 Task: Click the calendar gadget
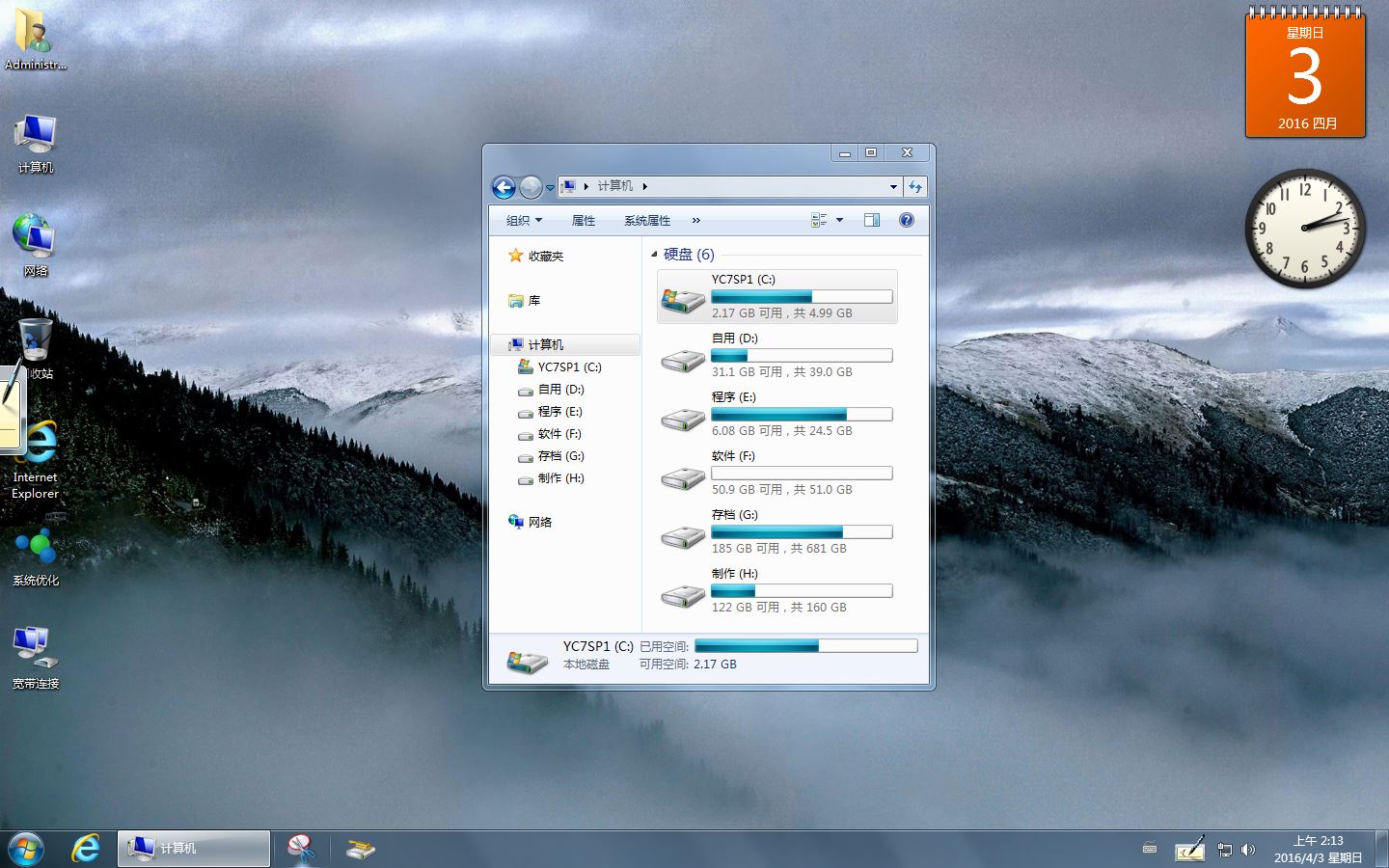(1305, 73)
